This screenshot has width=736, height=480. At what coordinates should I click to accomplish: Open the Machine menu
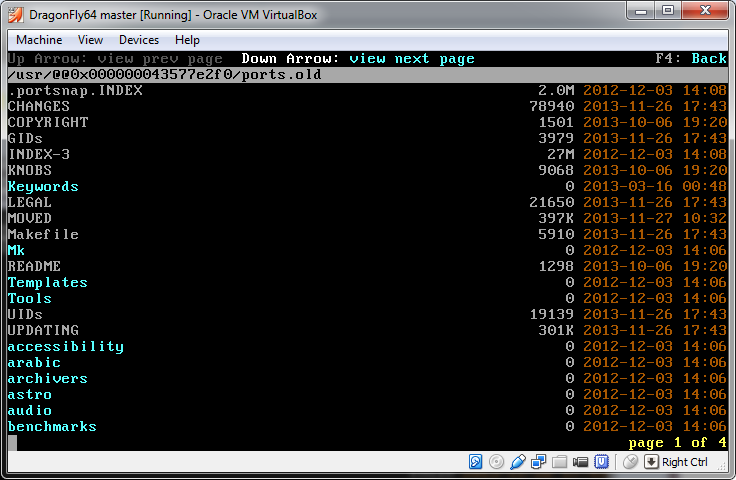click(x=39, y=40)
